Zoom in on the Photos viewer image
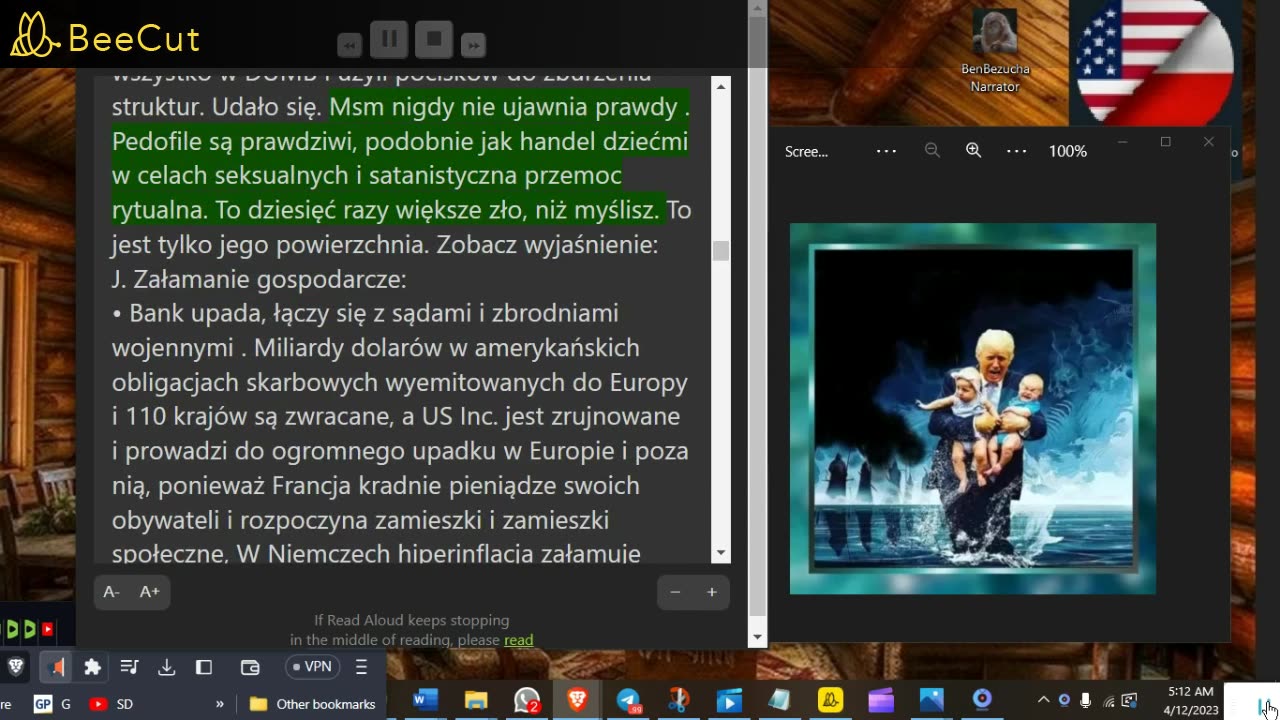This screenshot has height=720, width=1280. 973,150
